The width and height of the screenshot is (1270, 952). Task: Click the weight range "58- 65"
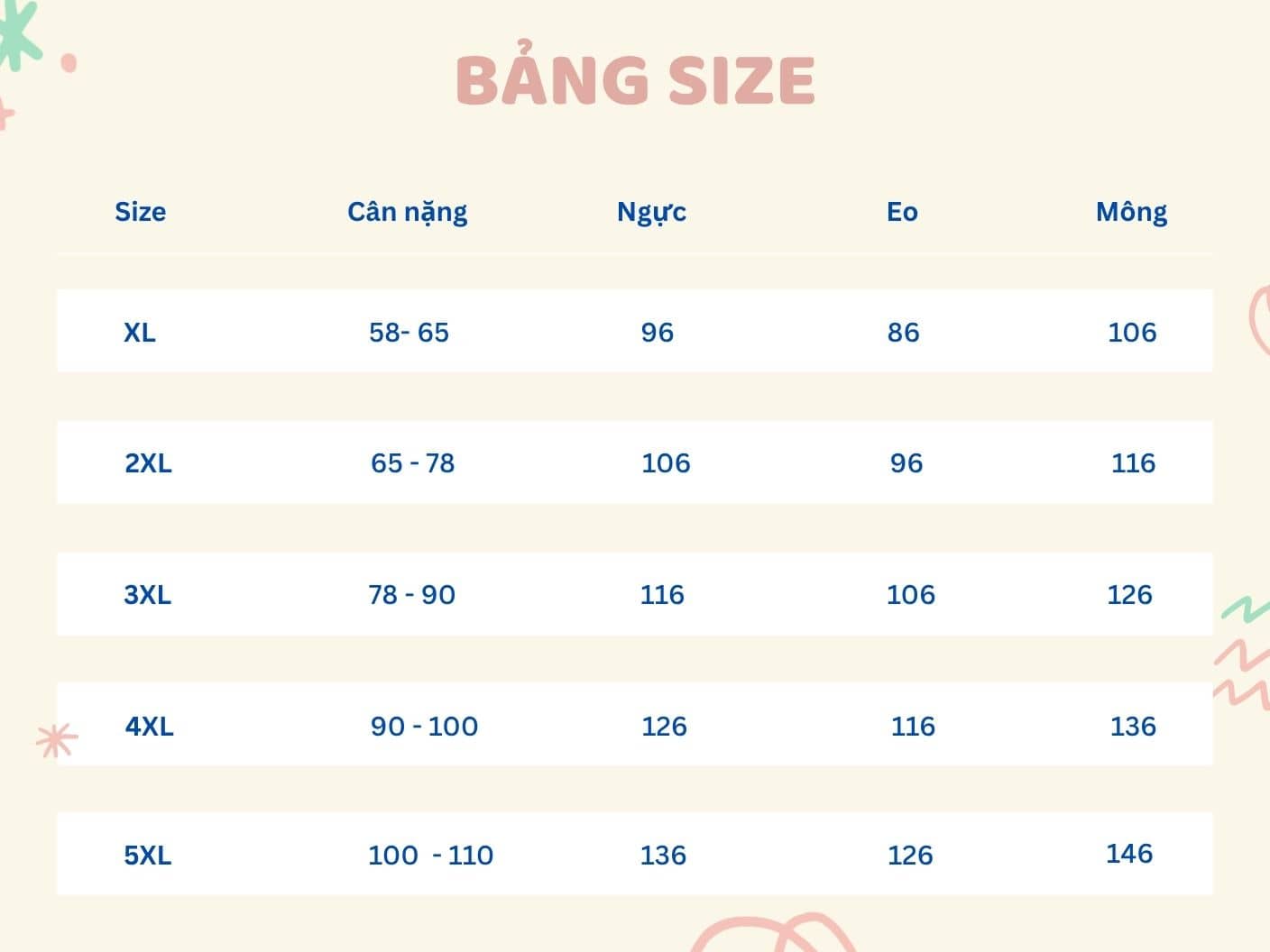409,333
